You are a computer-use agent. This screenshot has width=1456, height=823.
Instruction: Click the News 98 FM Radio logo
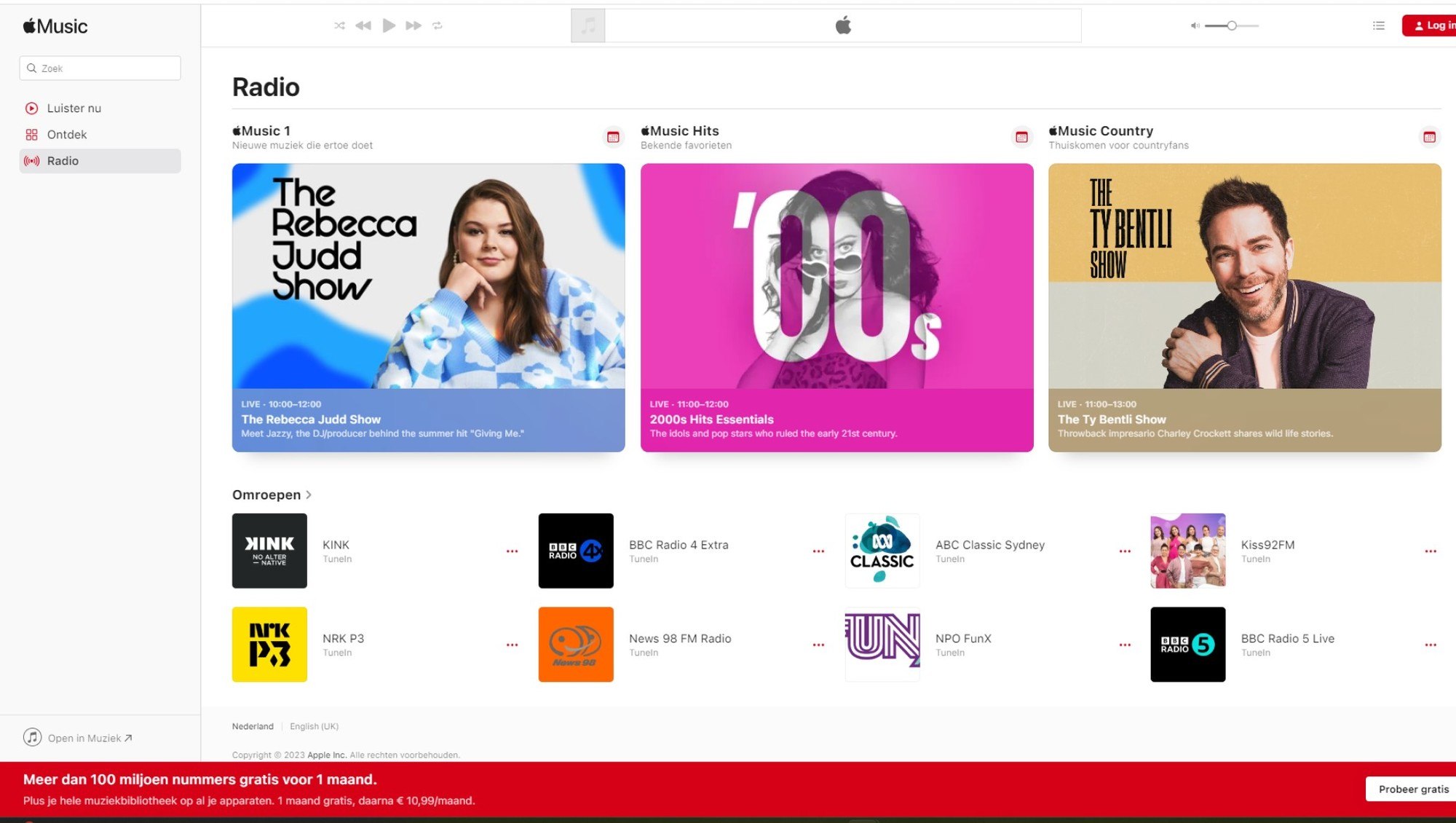(x=576, y=645)
